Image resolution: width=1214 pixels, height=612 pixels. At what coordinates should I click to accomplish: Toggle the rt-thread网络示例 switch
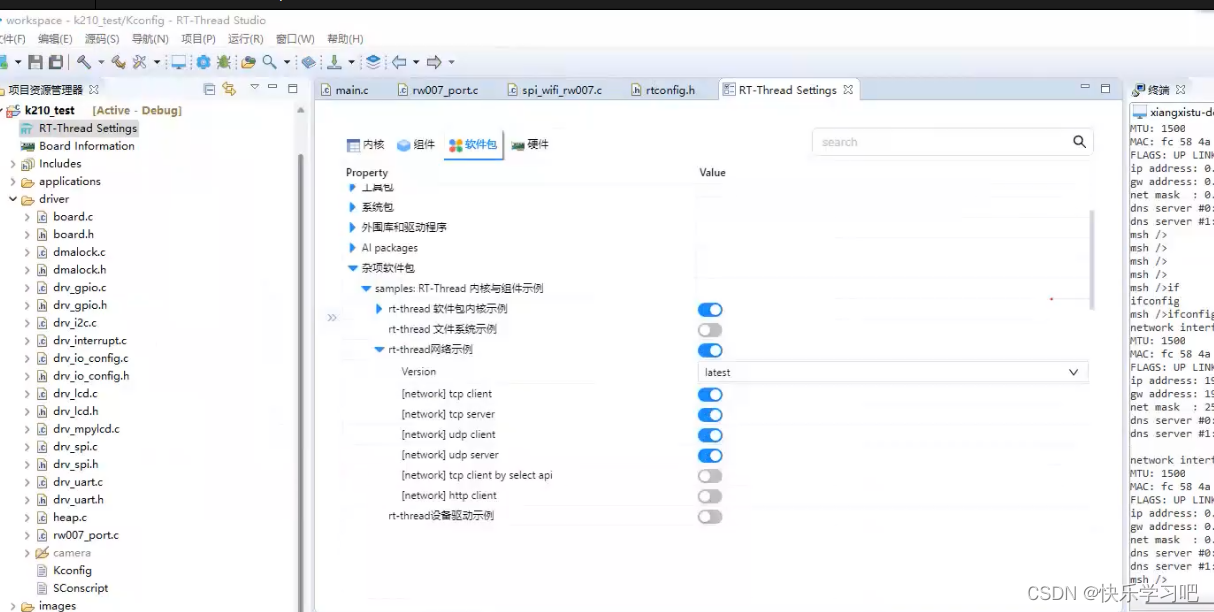click(x=710, y=350)
